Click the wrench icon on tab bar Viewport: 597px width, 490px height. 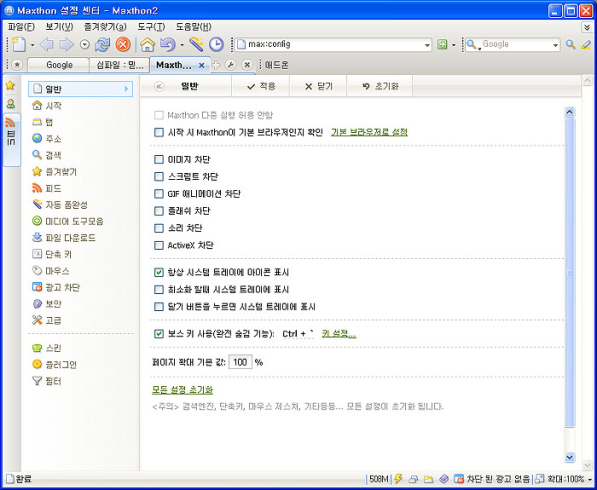230,65
